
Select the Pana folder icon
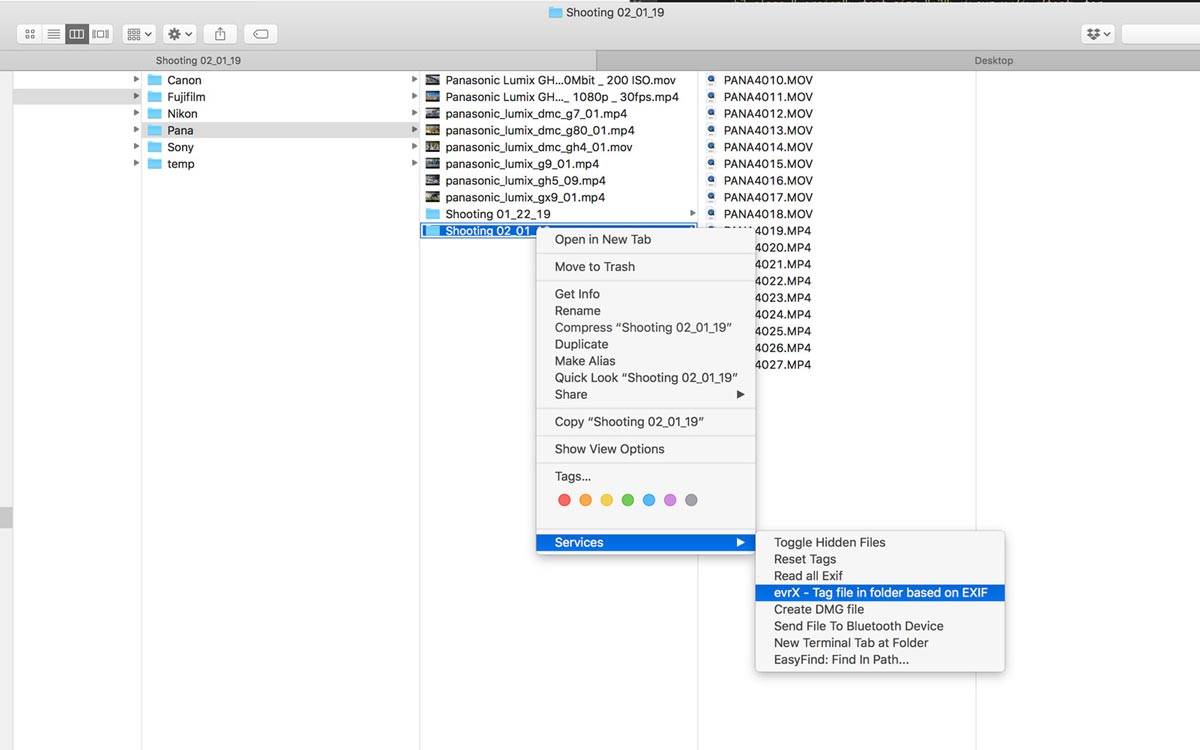155,130
